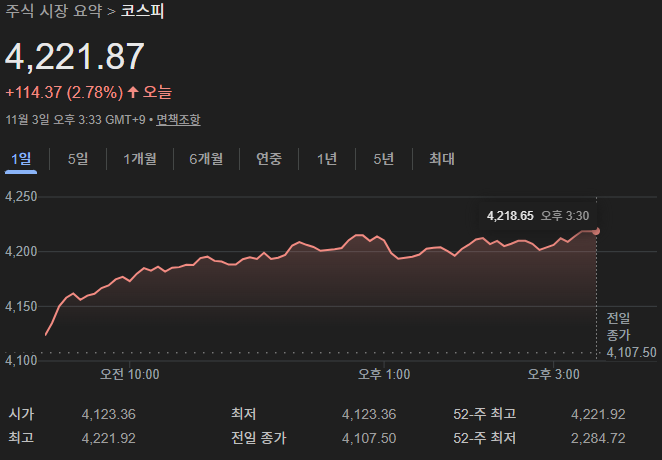662x460 pixels.
Task: Click the 최고 value 4,221.92
Action: point(109,438)
